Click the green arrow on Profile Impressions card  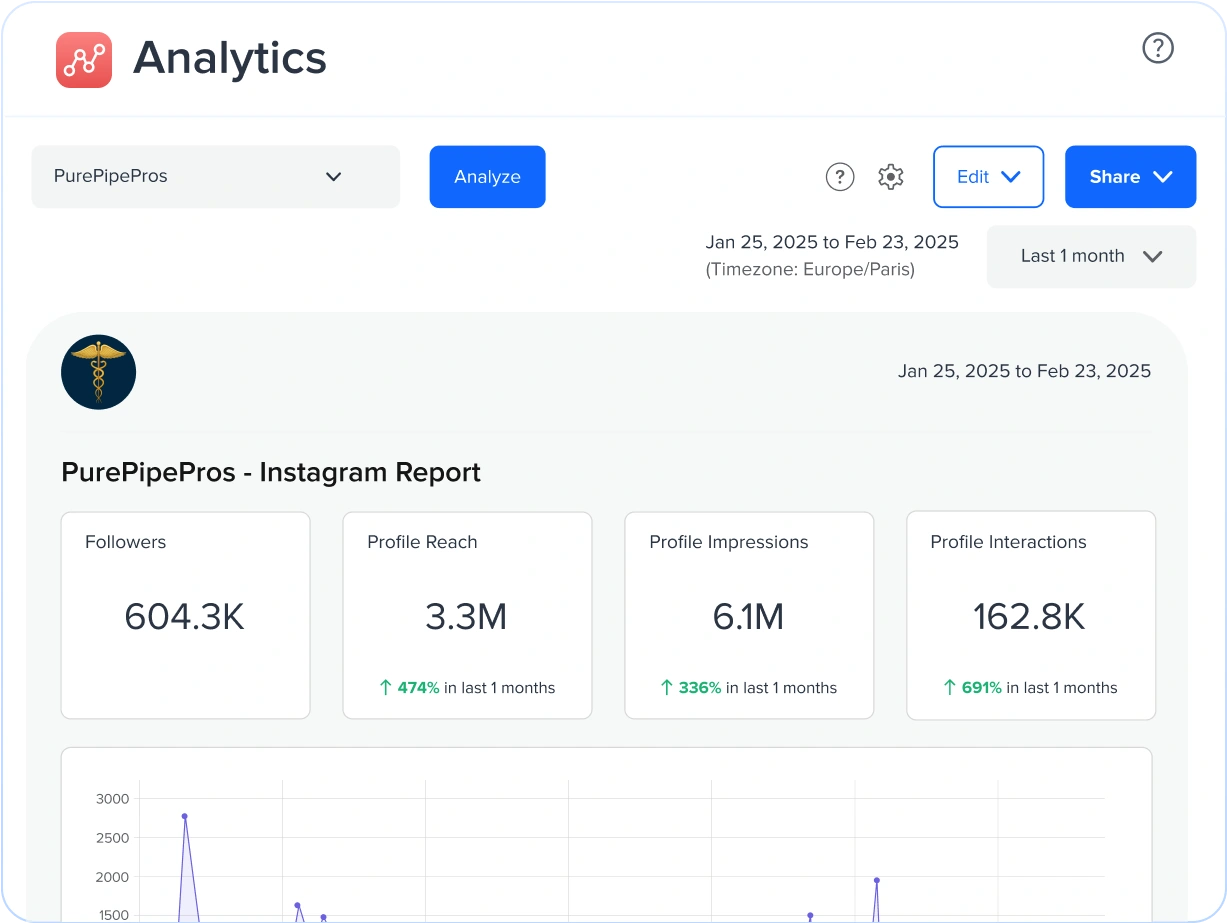pyautogui.click(x=666, y=687)
